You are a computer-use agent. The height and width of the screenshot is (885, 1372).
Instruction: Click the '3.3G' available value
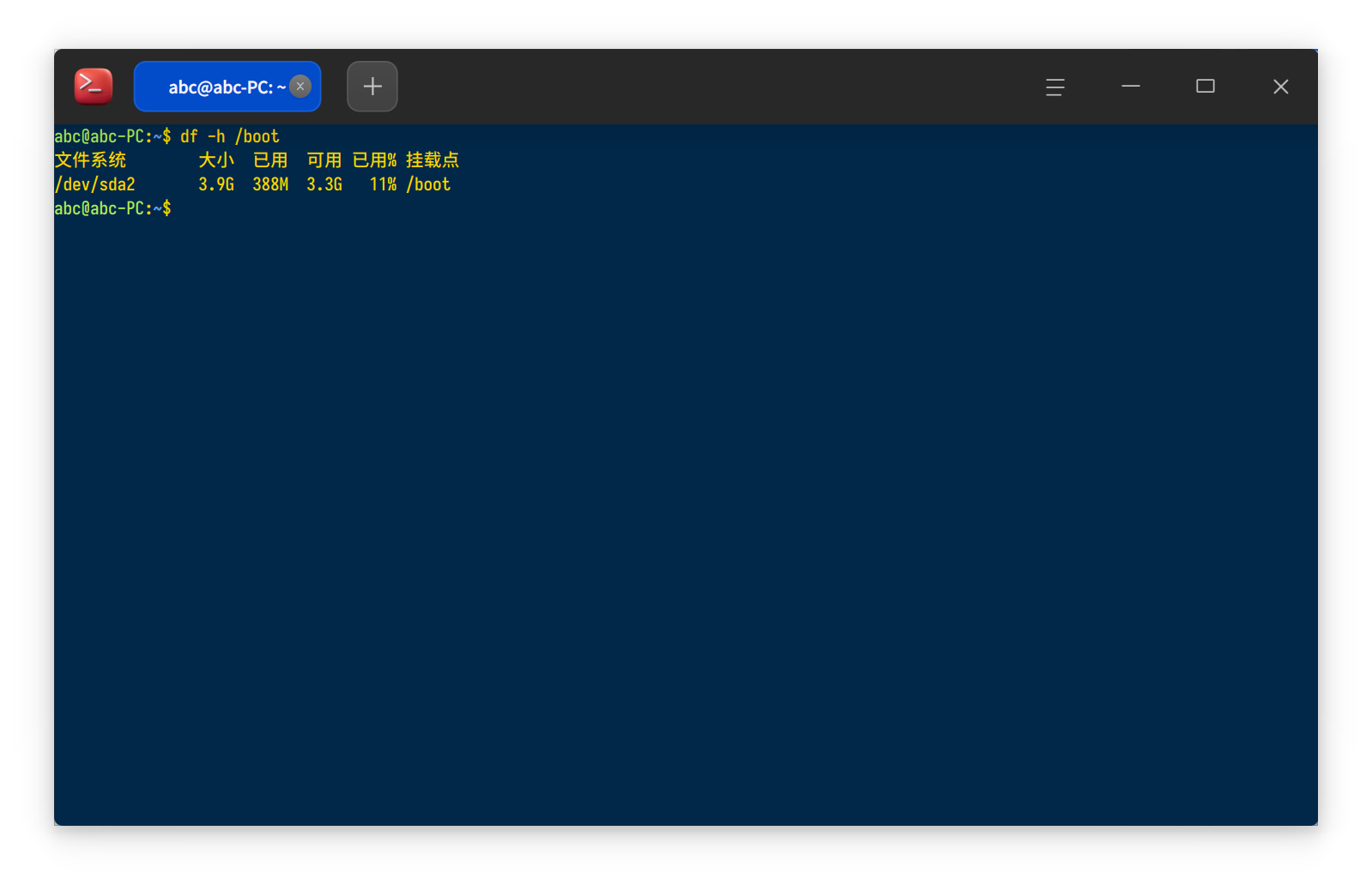324,184
